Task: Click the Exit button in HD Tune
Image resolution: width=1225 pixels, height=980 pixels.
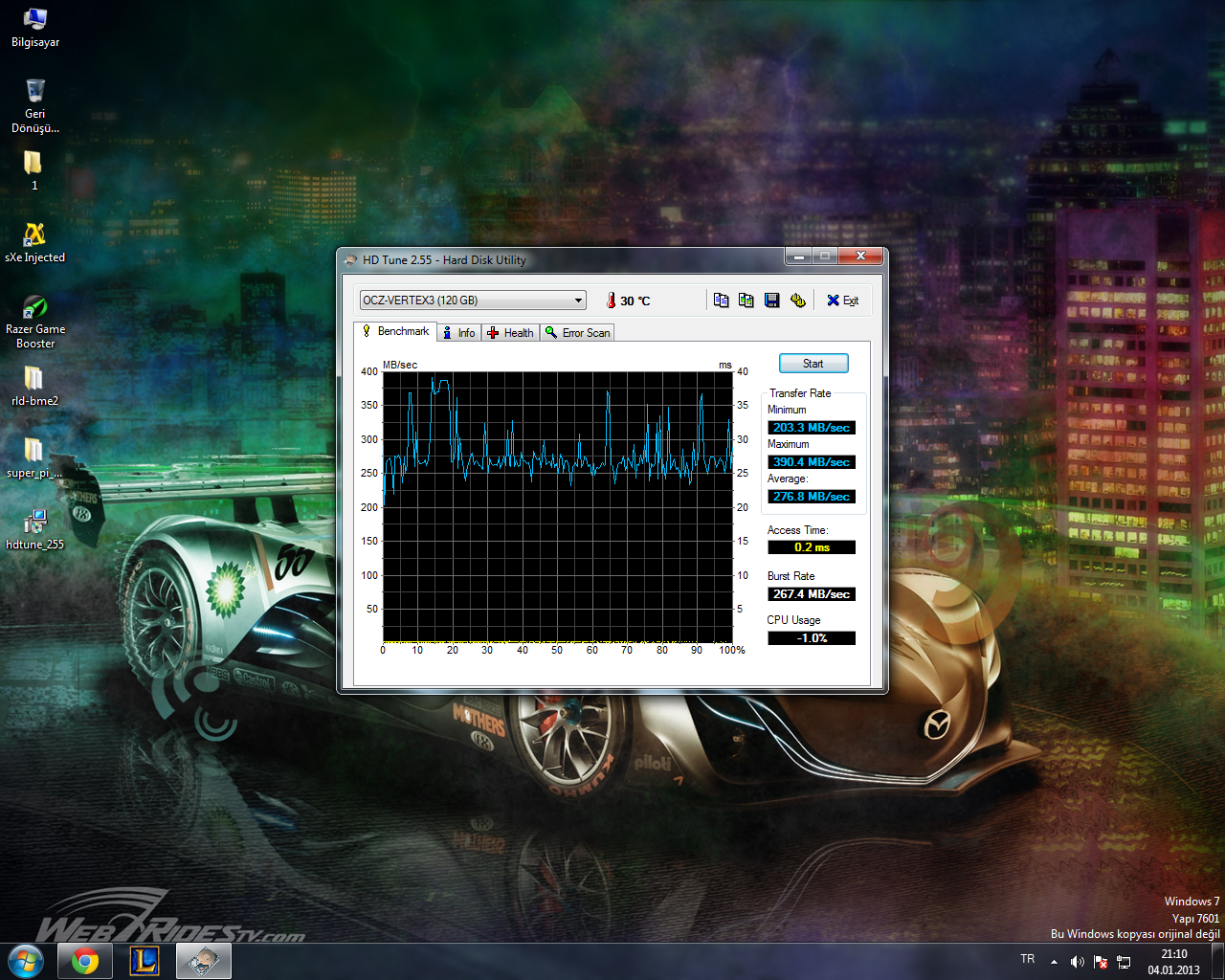Action: 842,301
